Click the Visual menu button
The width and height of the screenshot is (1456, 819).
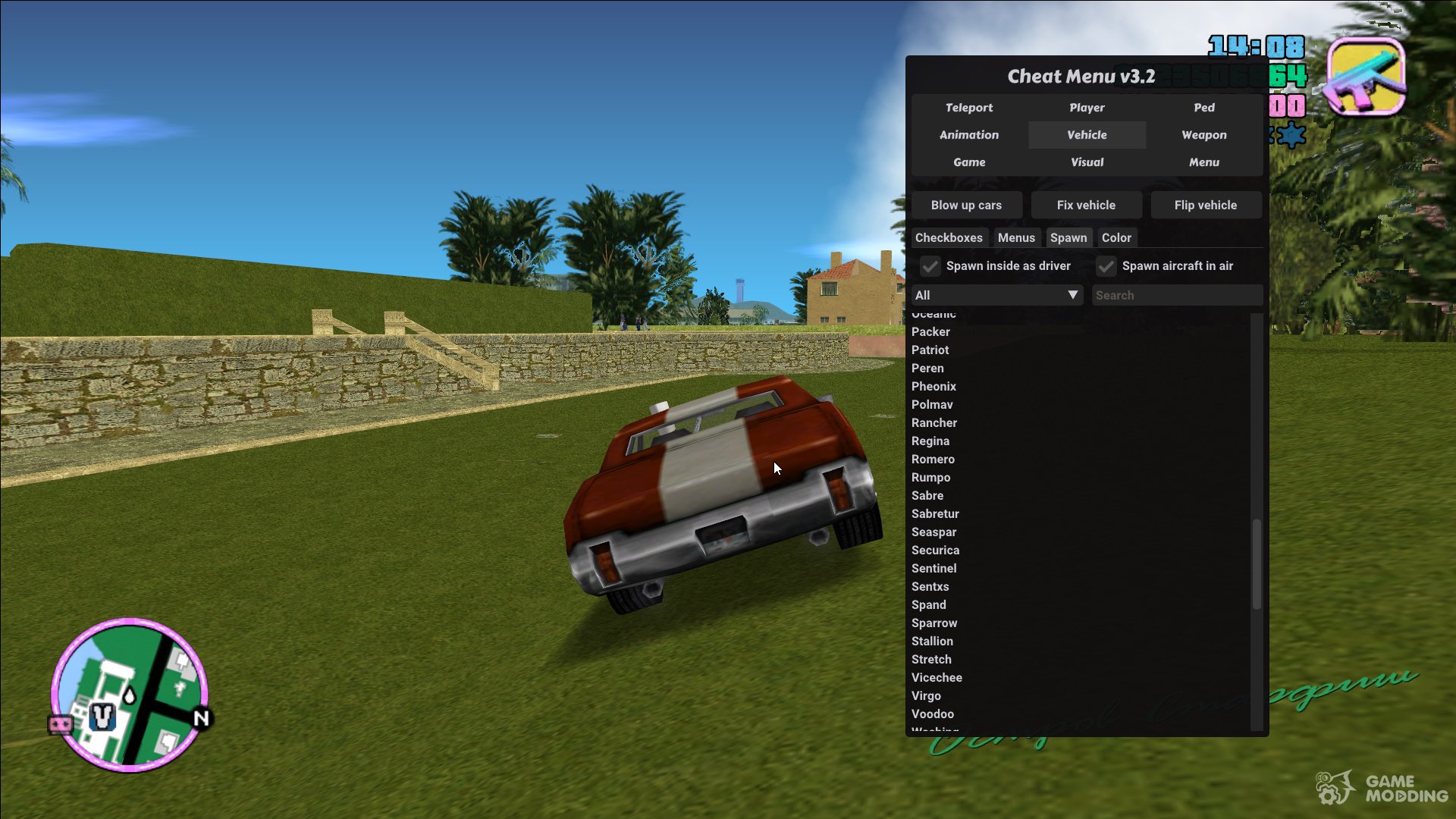coord(1087,161)
